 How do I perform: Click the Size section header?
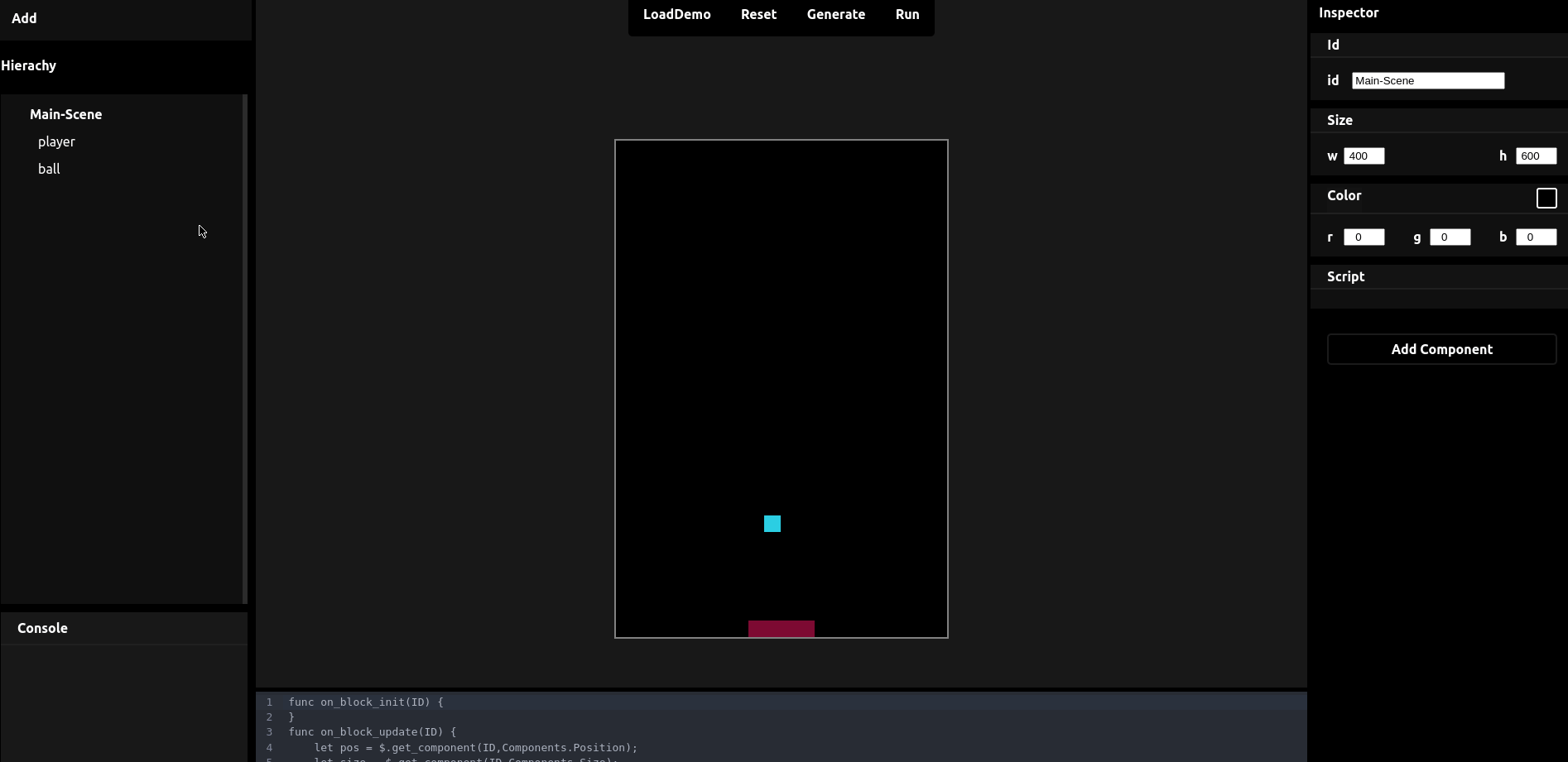tap(1439, 120)
